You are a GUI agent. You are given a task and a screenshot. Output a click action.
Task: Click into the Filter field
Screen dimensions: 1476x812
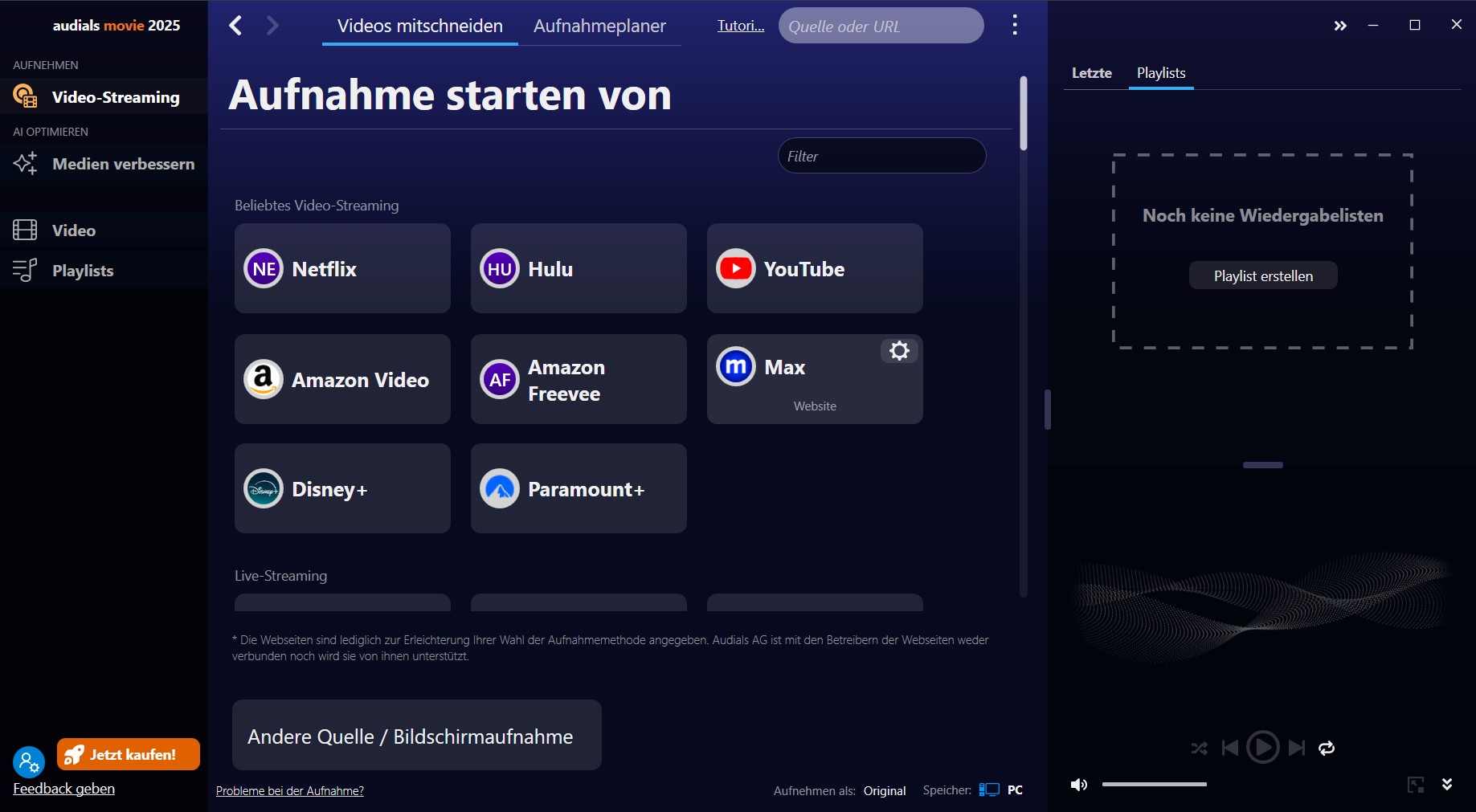(x=881, y=156)
